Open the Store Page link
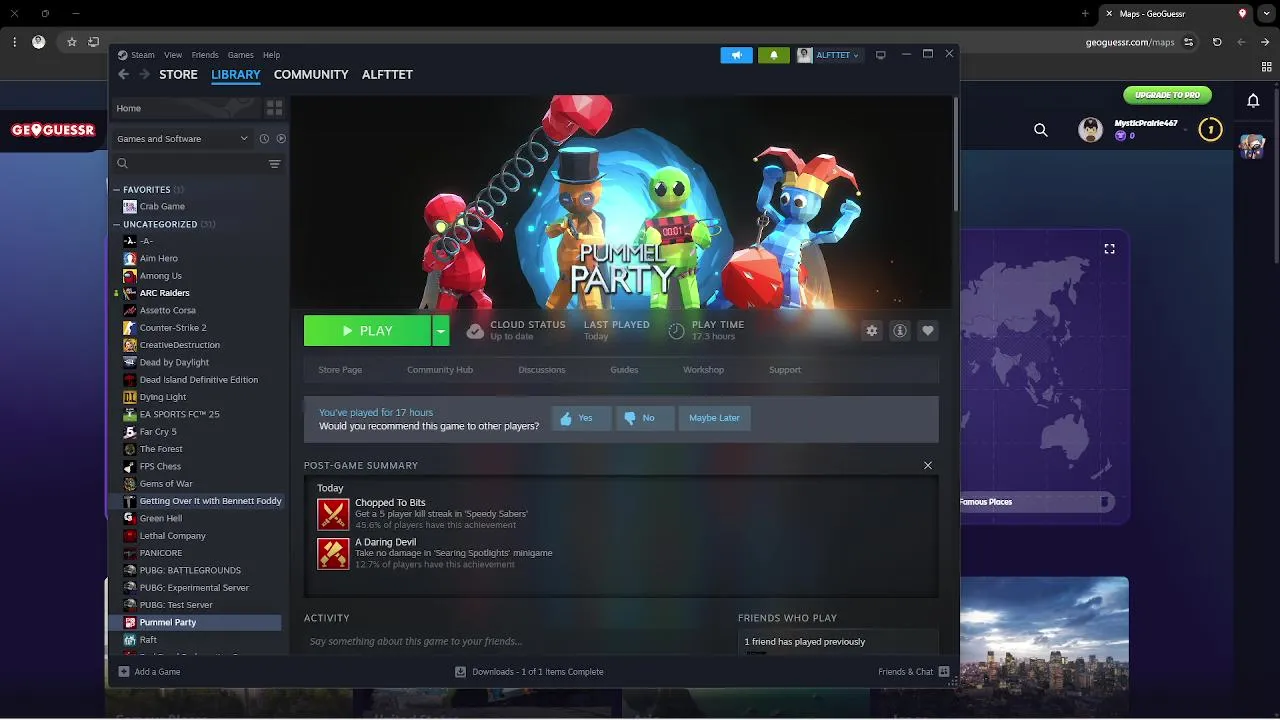Viewport: 1280px width, 720px height. tap(340, 370)
